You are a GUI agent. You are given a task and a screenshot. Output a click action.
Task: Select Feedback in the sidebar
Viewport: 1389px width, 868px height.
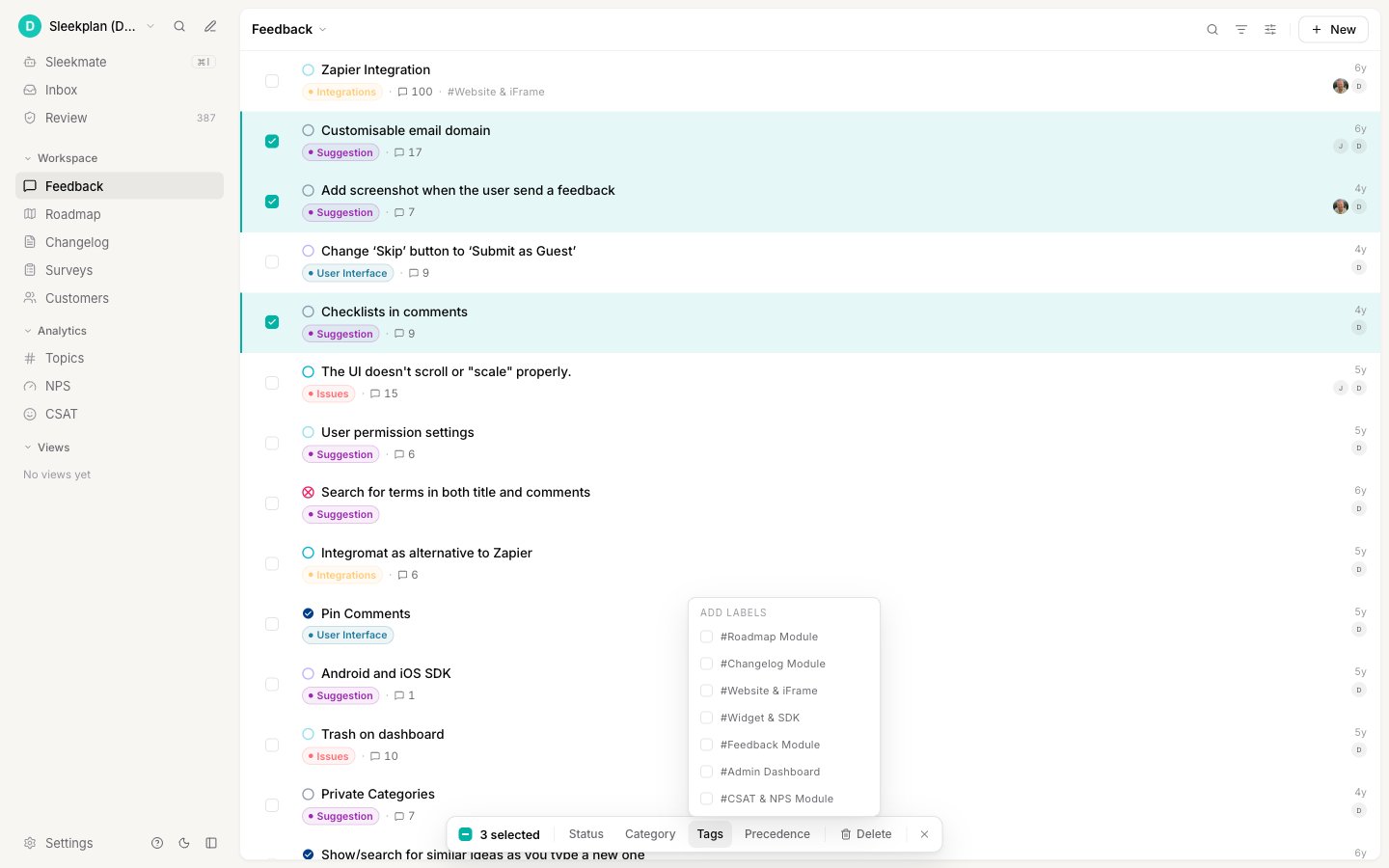(x=120, y=186)
